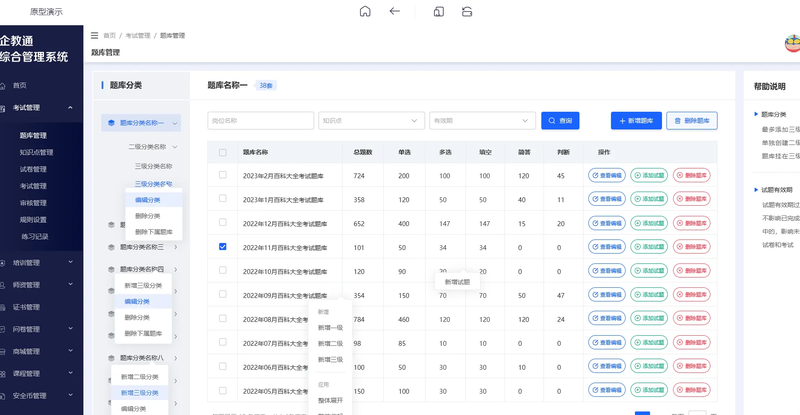Click 查看编辑 for 2023年2月 row
The height and width of the screenshot is (415, 800).
click(x=607, y=175)
